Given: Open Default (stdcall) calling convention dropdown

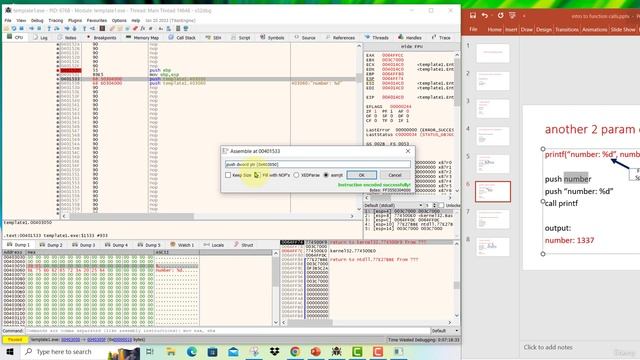Looking at the screenshot, I should [x=393, y=205].
